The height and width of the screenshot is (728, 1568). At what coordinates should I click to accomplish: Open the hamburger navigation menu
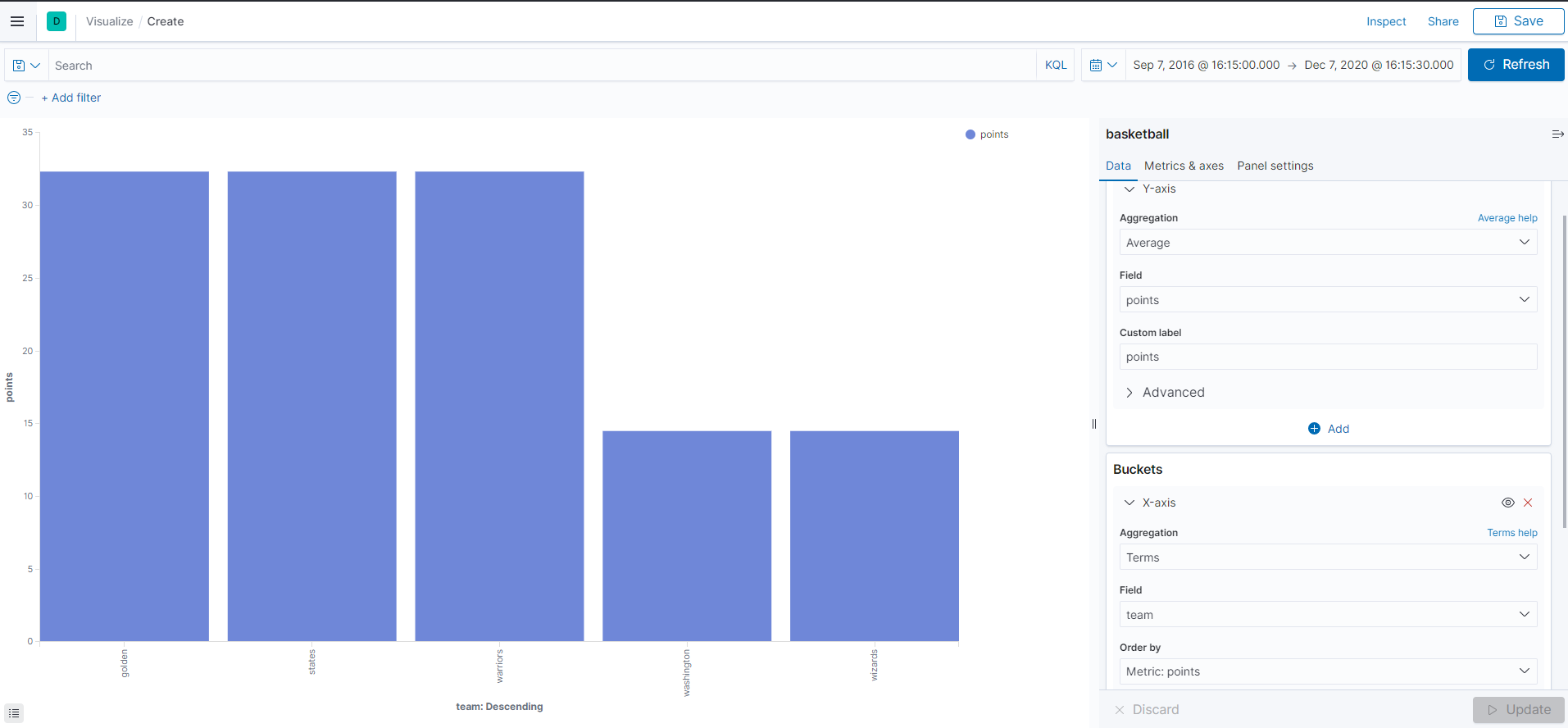(17, 21)
